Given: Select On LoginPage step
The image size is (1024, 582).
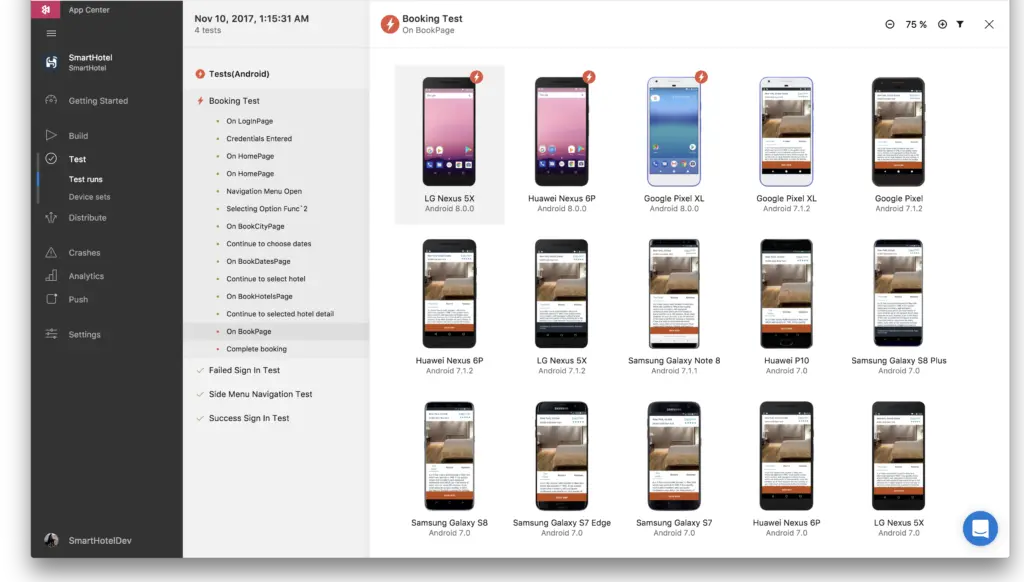Looking at the screenshot, I should coord(249,121).
